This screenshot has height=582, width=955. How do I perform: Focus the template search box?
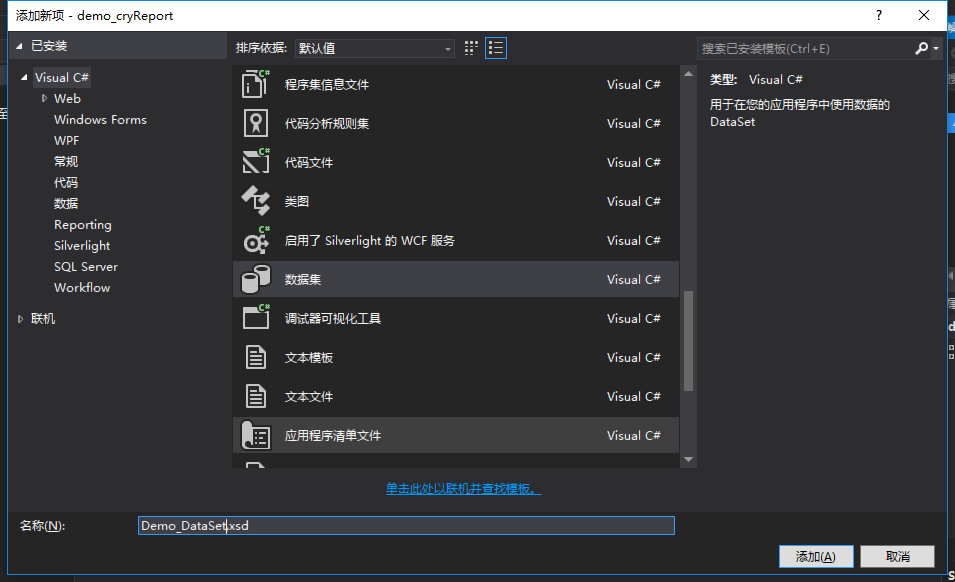point(806,48)
